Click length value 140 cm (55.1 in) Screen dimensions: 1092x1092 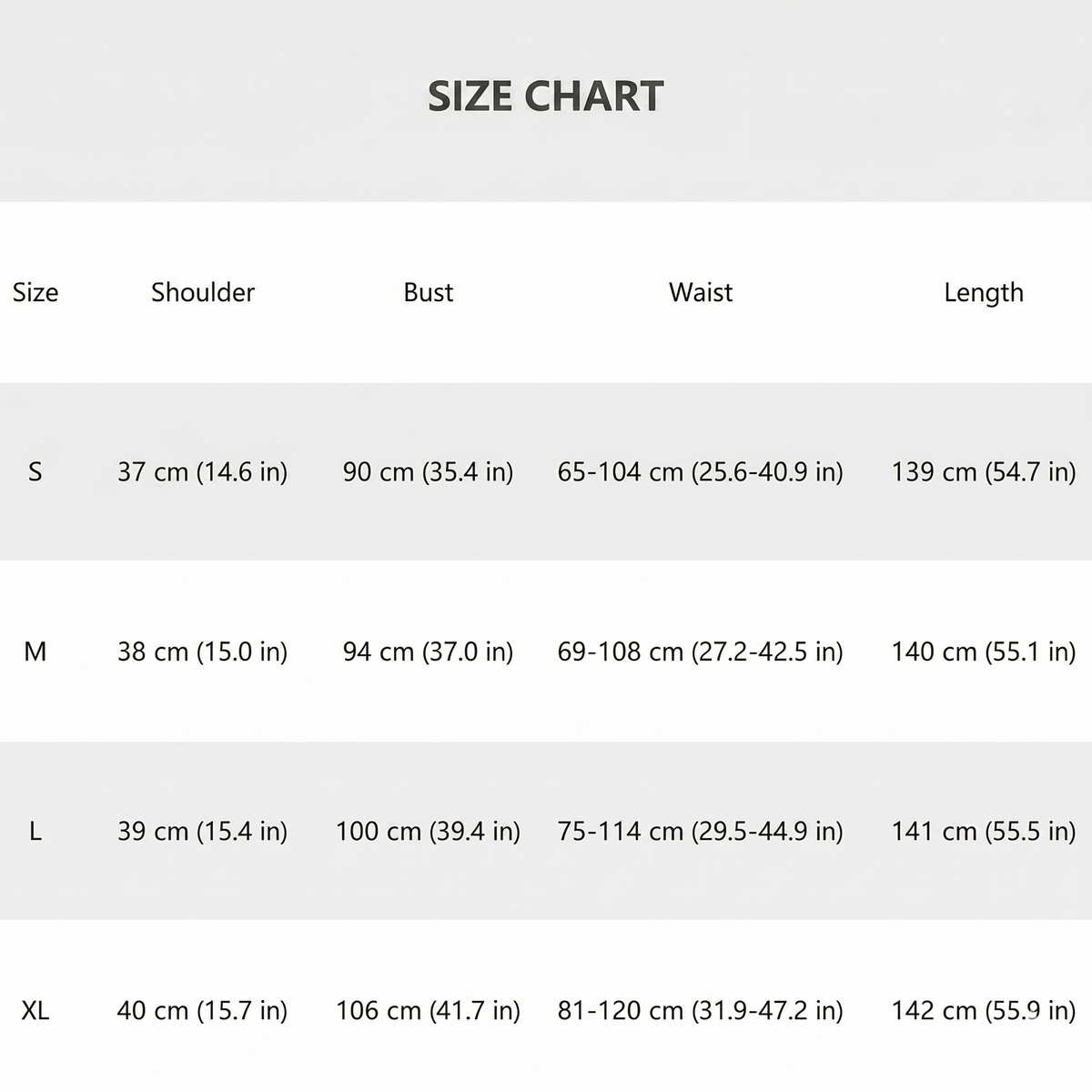pyautogui.click(x=984, y=652)
